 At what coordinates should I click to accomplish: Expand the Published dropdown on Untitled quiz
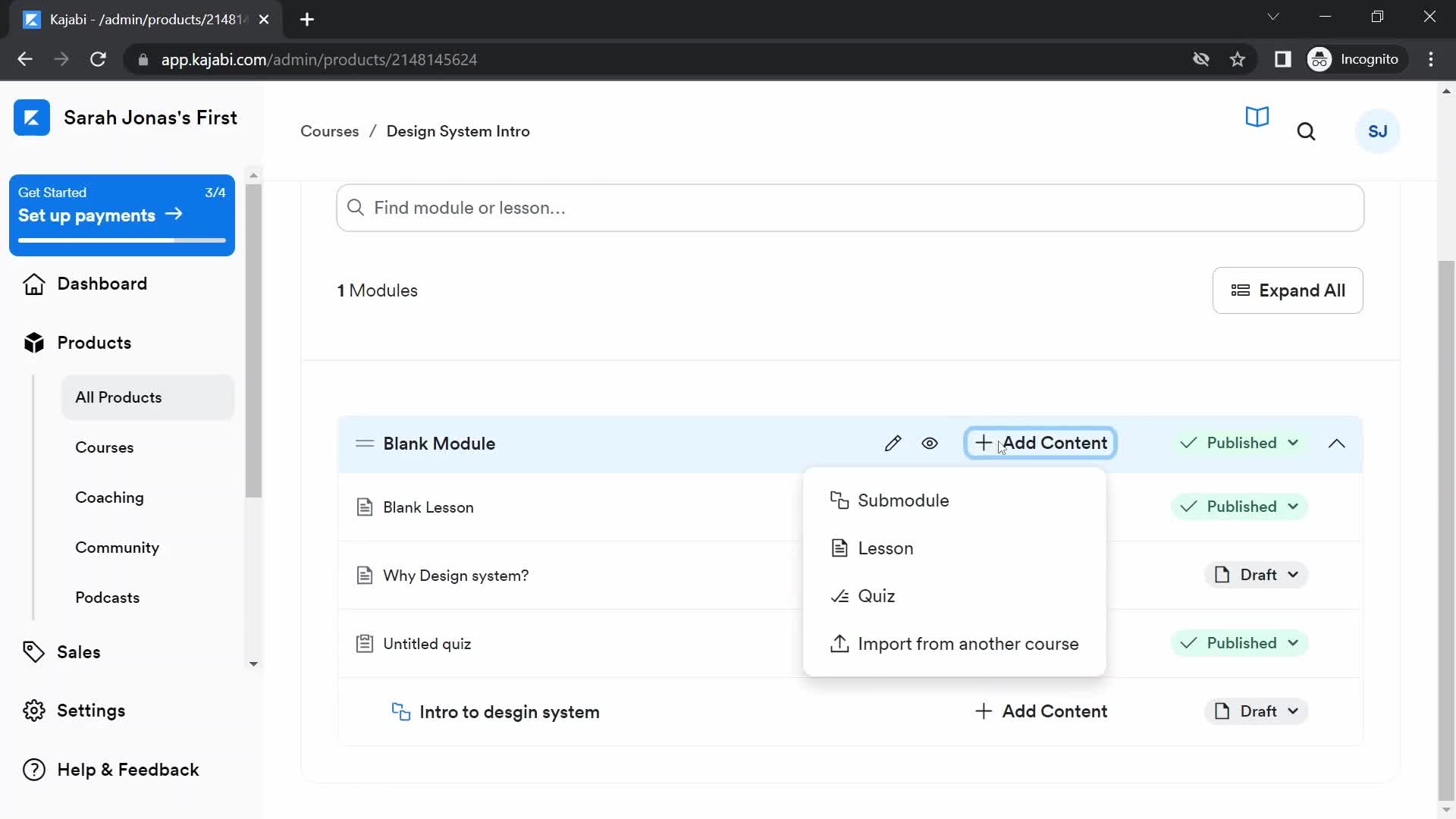pos(1292,643)
